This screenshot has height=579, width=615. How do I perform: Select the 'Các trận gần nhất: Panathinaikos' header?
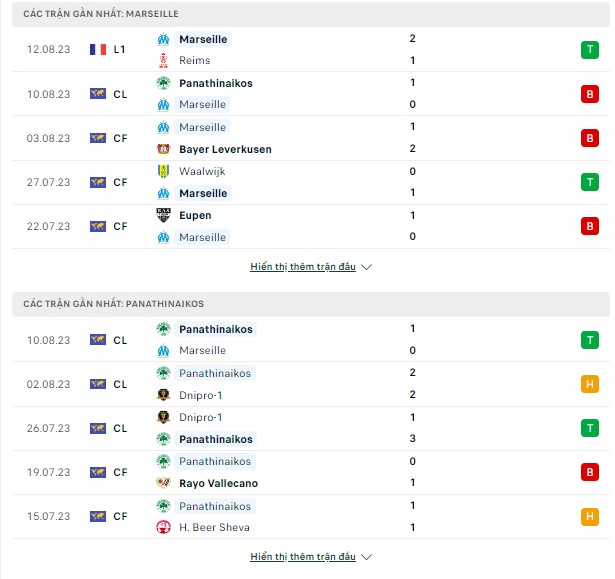[311, 304]
